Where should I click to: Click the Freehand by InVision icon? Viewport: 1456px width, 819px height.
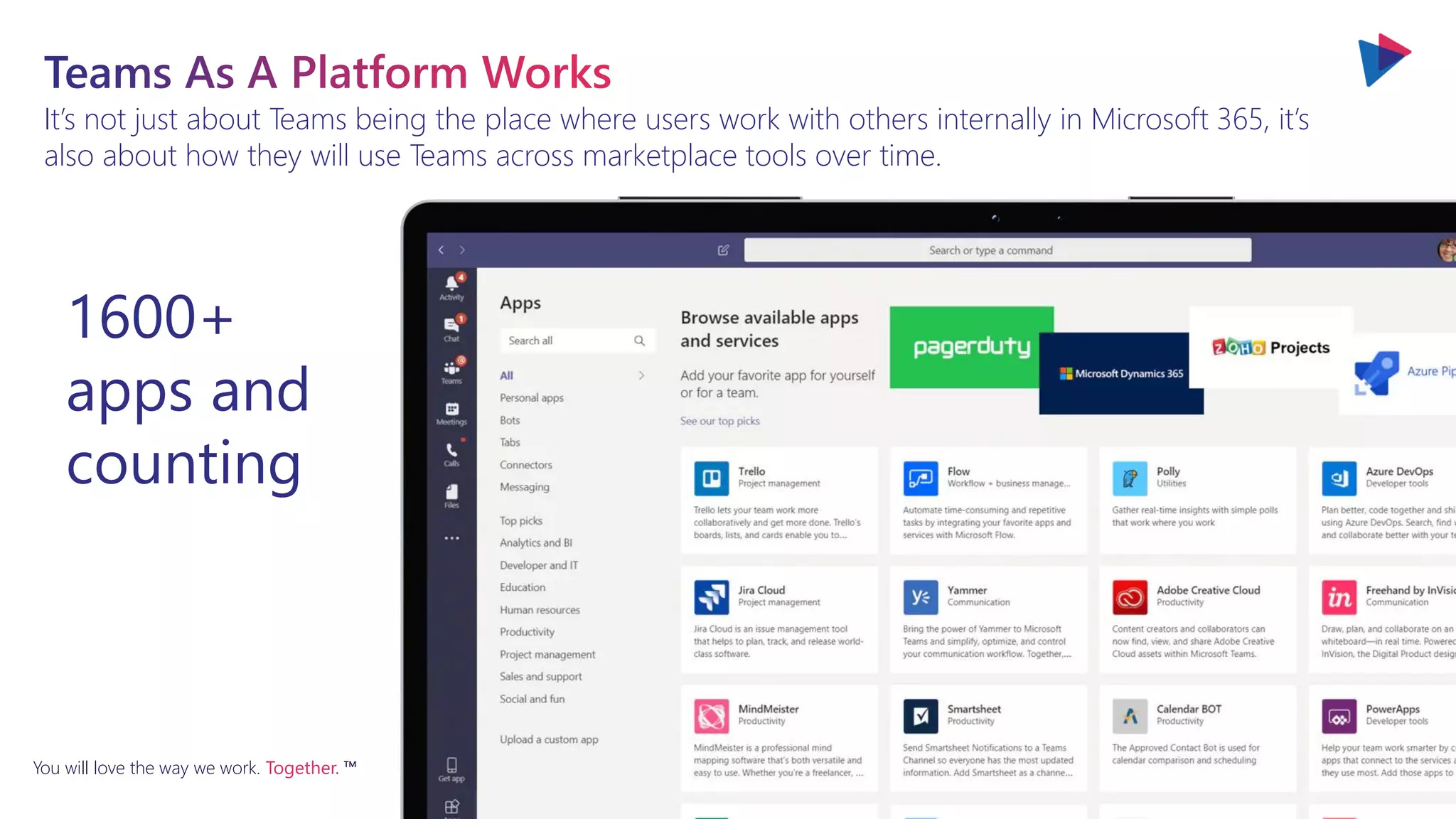click(1339, 597)
